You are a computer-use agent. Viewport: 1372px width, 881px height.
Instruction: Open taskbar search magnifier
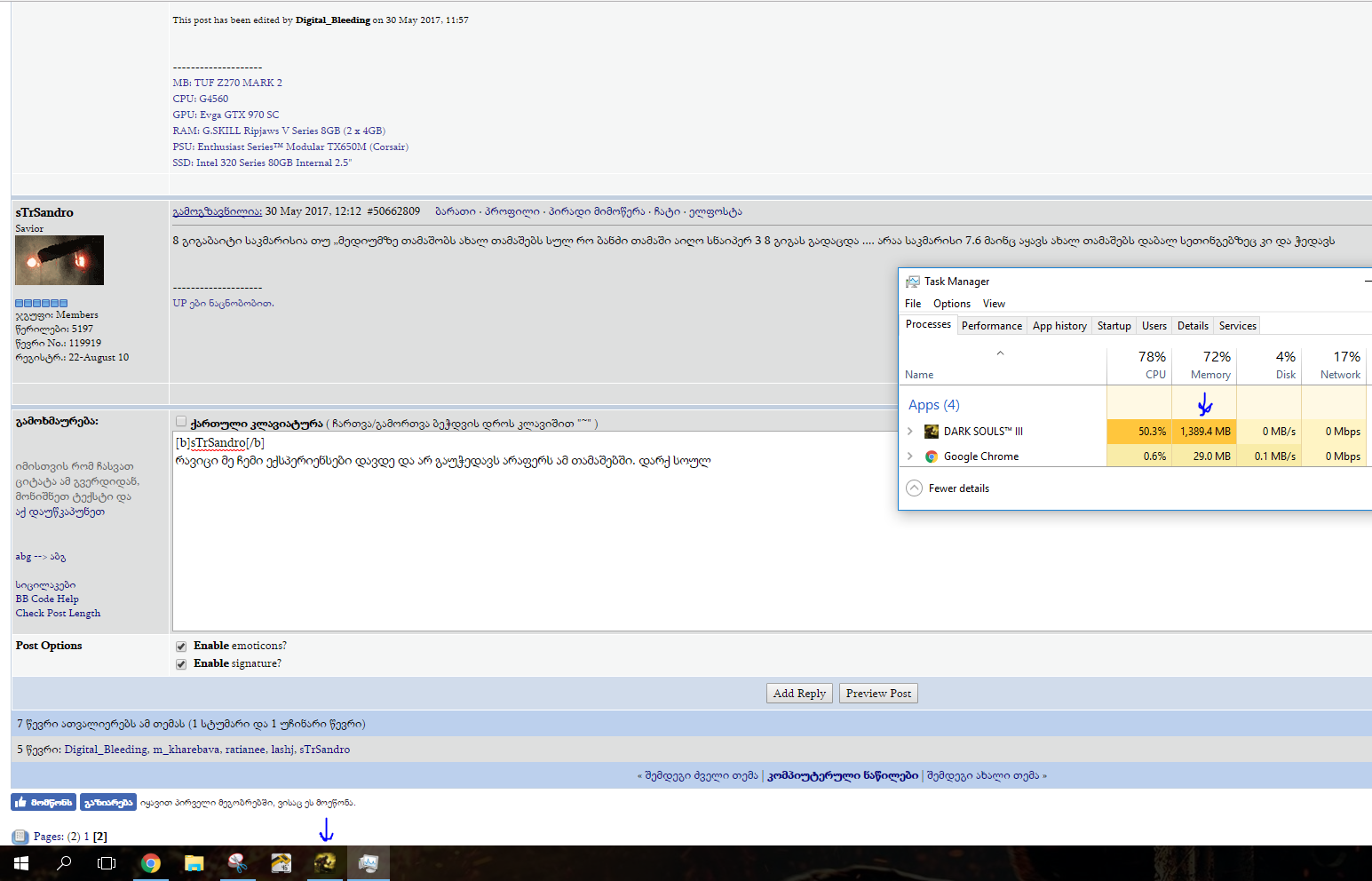point(64,863)
